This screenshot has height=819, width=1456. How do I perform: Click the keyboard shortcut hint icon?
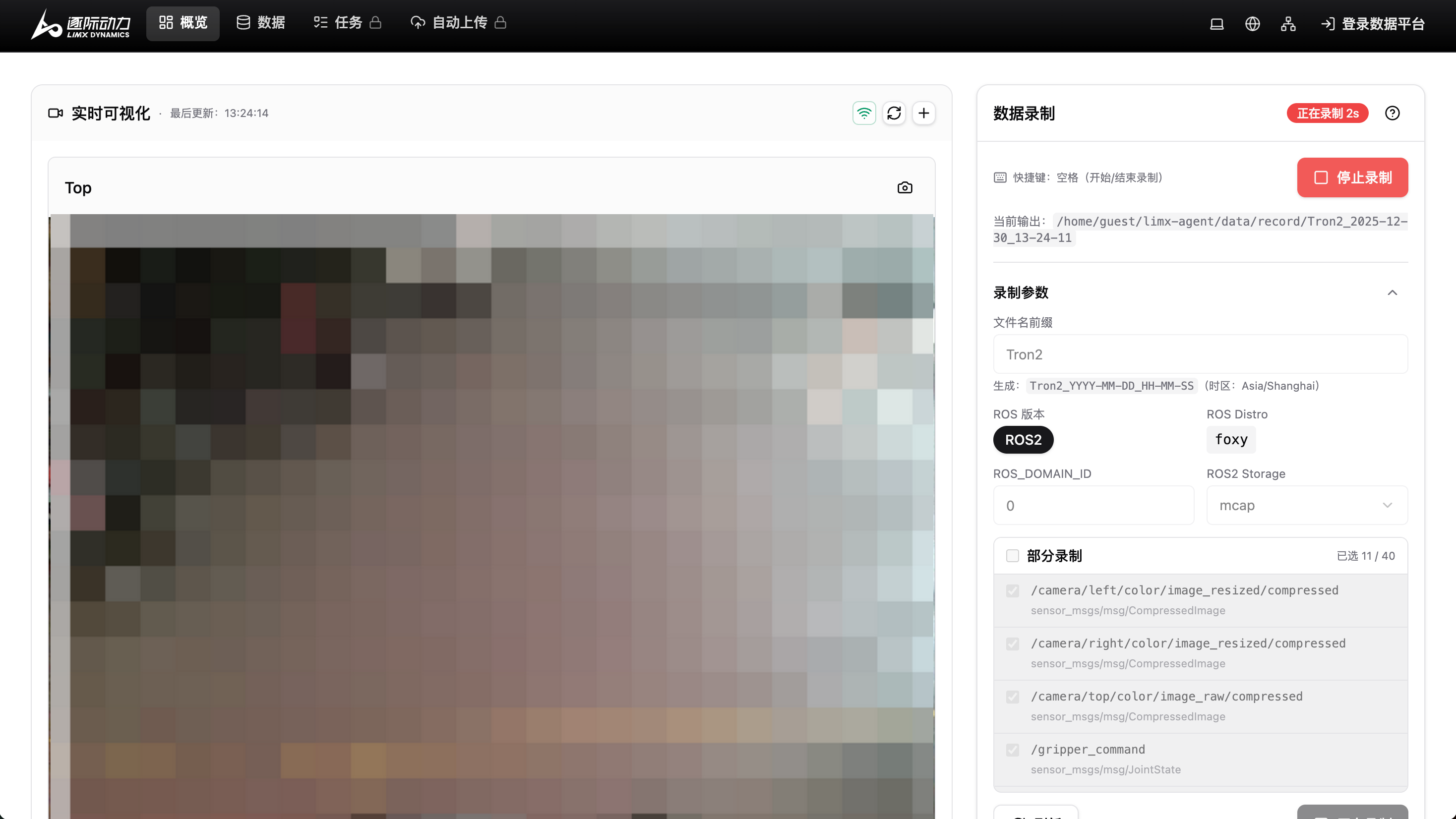[x=1000, y=177]
